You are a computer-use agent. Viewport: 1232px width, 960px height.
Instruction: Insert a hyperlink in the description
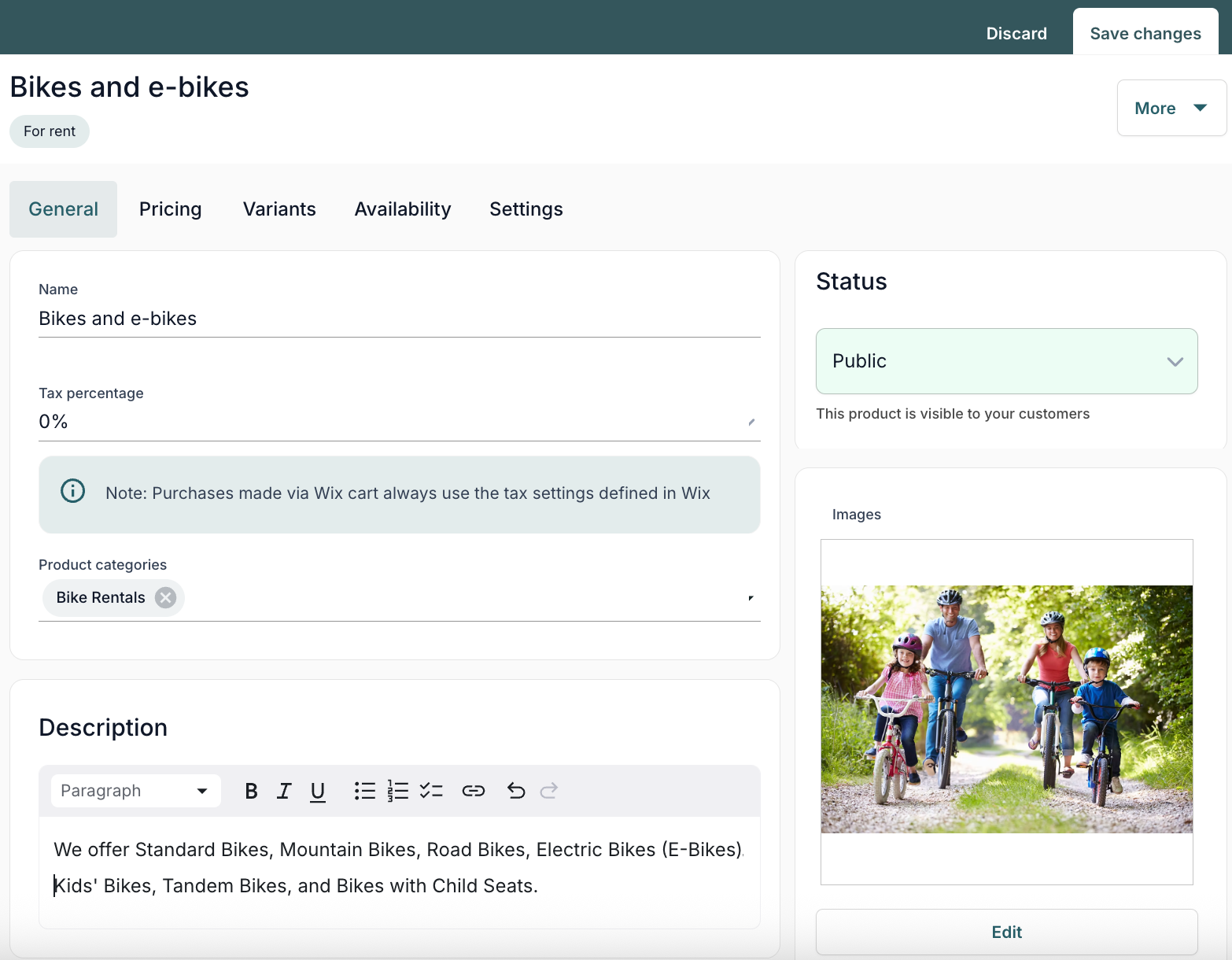click(474, 791)
